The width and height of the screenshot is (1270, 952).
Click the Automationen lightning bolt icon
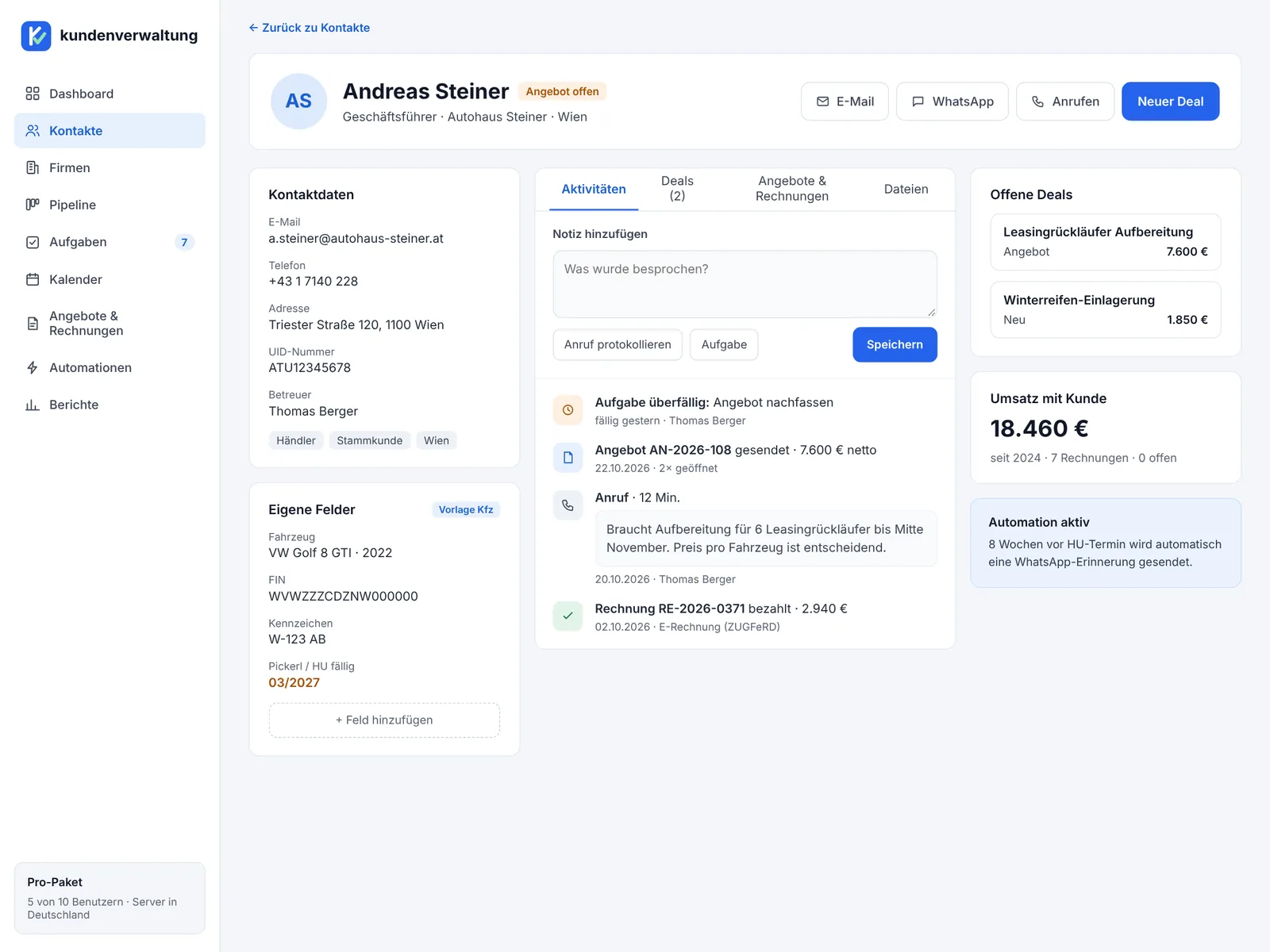point(33,367)
